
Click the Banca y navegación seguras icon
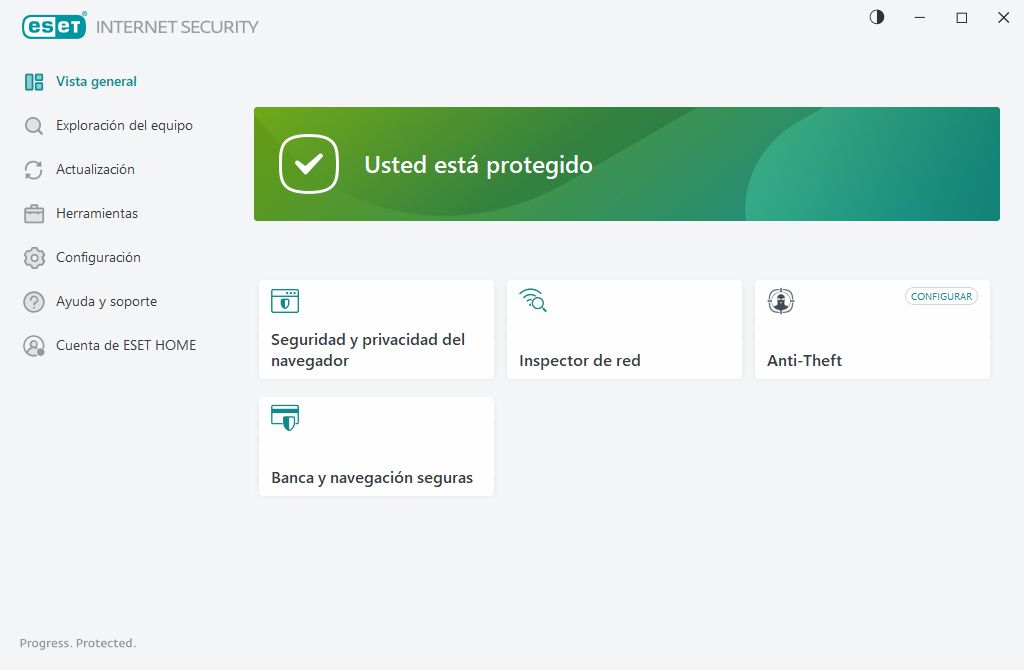coord(284,417)
